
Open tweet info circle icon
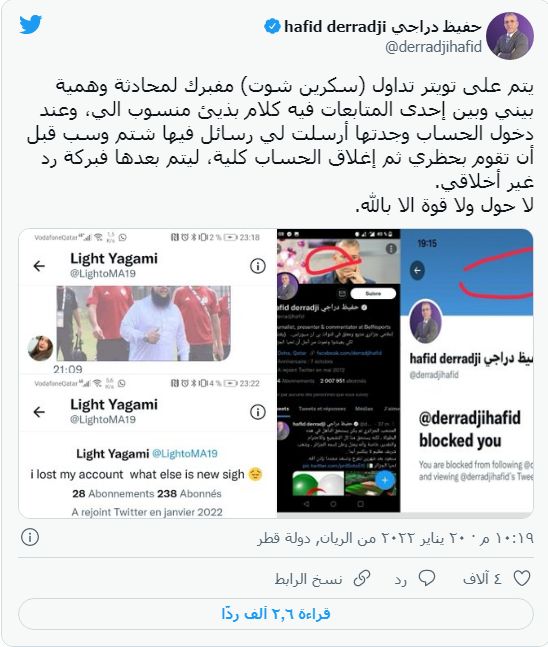(x=30, y=537)
